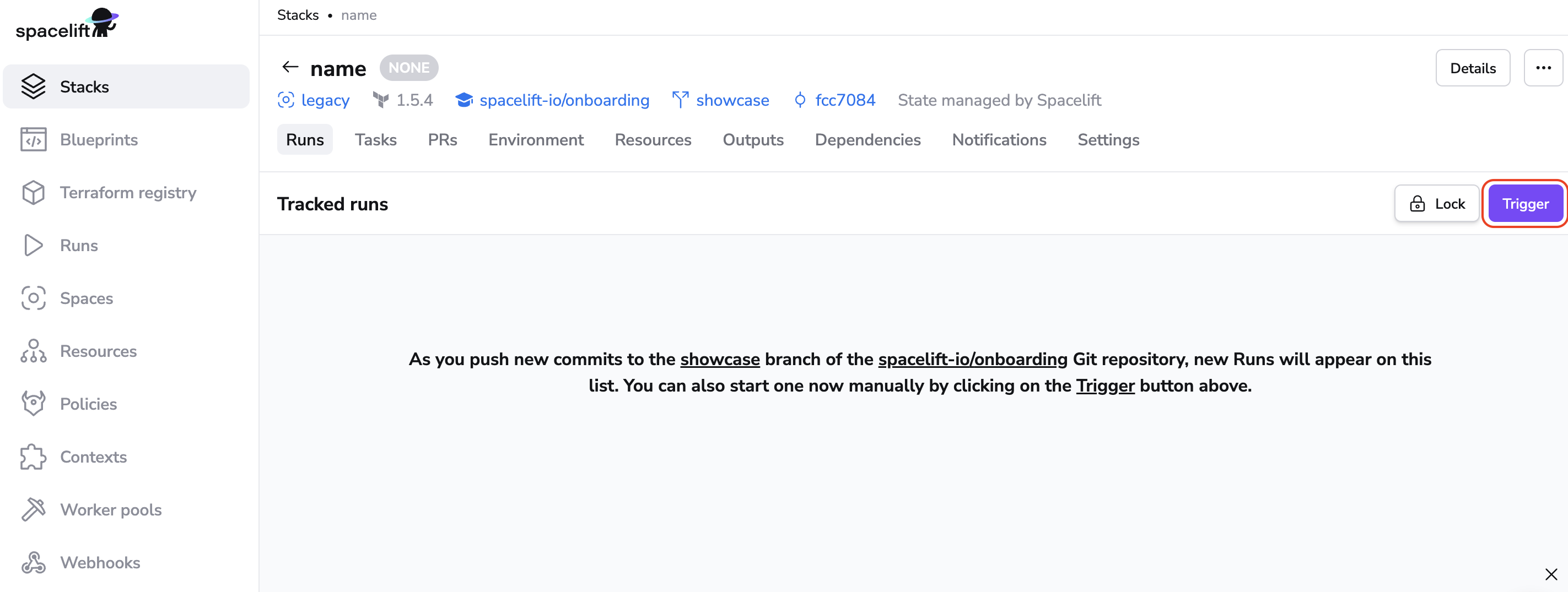Click the Policies shield icon

(x=34, y=404)
